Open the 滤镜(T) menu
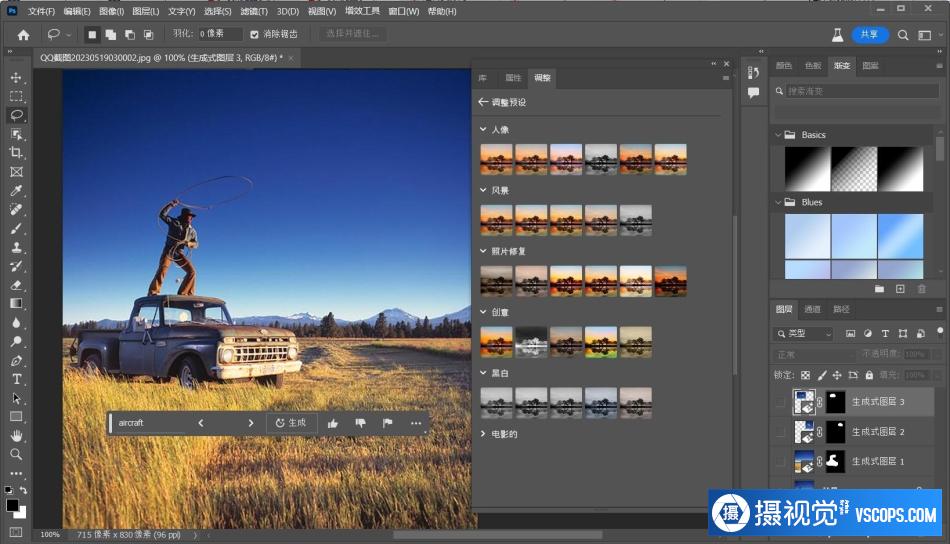 (x=254, y=12)
